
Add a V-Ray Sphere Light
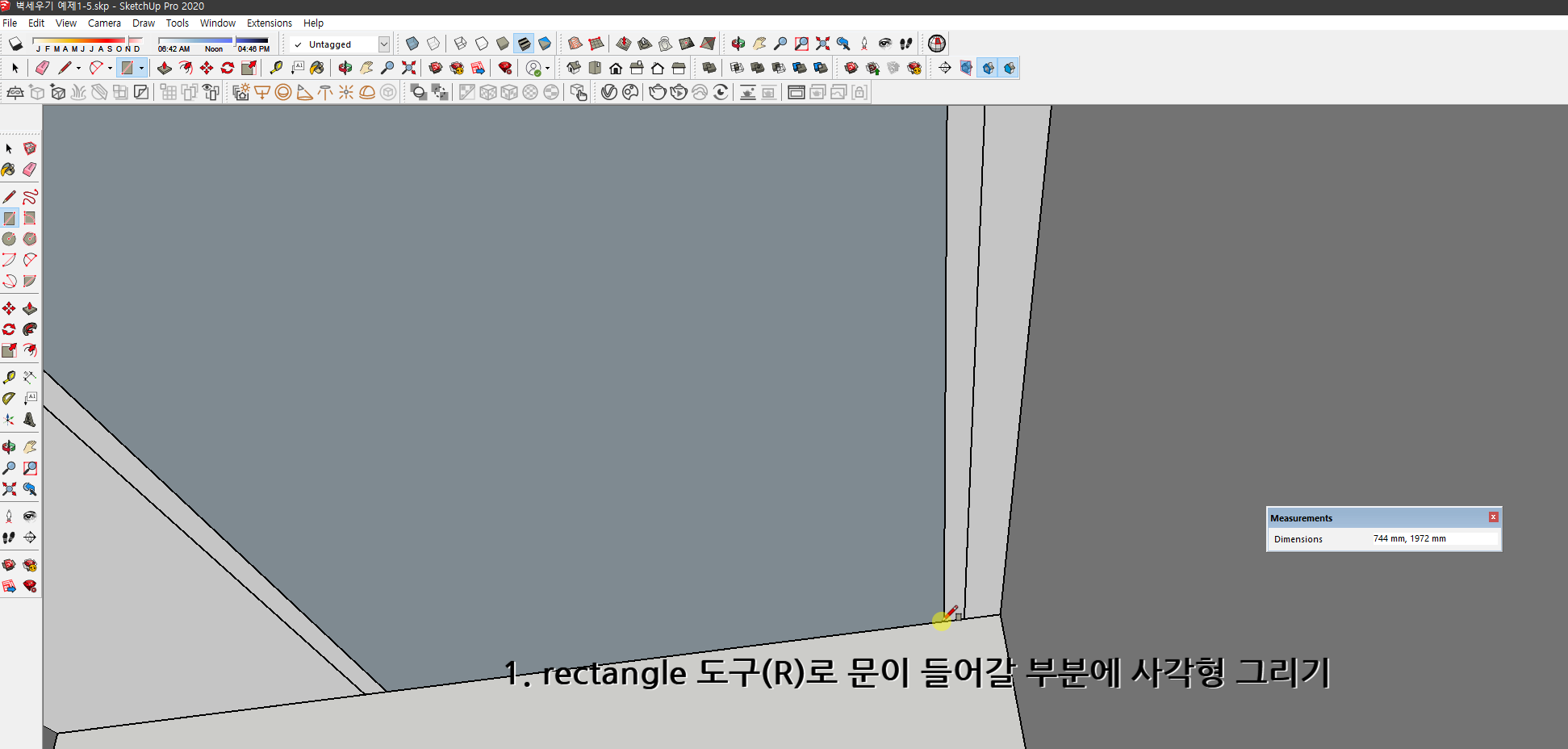pyautogui.click(x=283, y=93)
